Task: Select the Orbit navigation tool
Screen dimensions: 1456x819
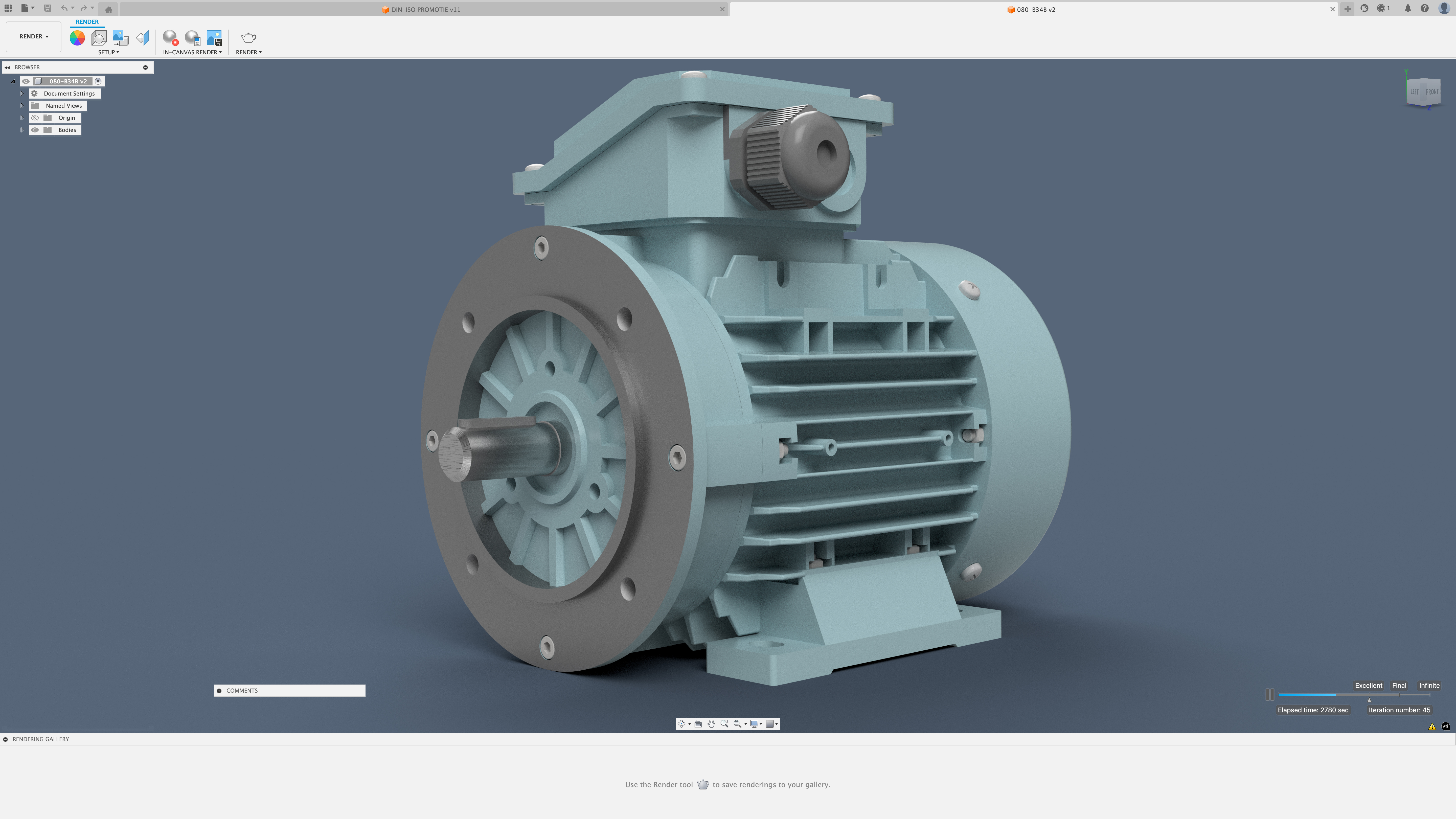Action: (x=682, y=723)
